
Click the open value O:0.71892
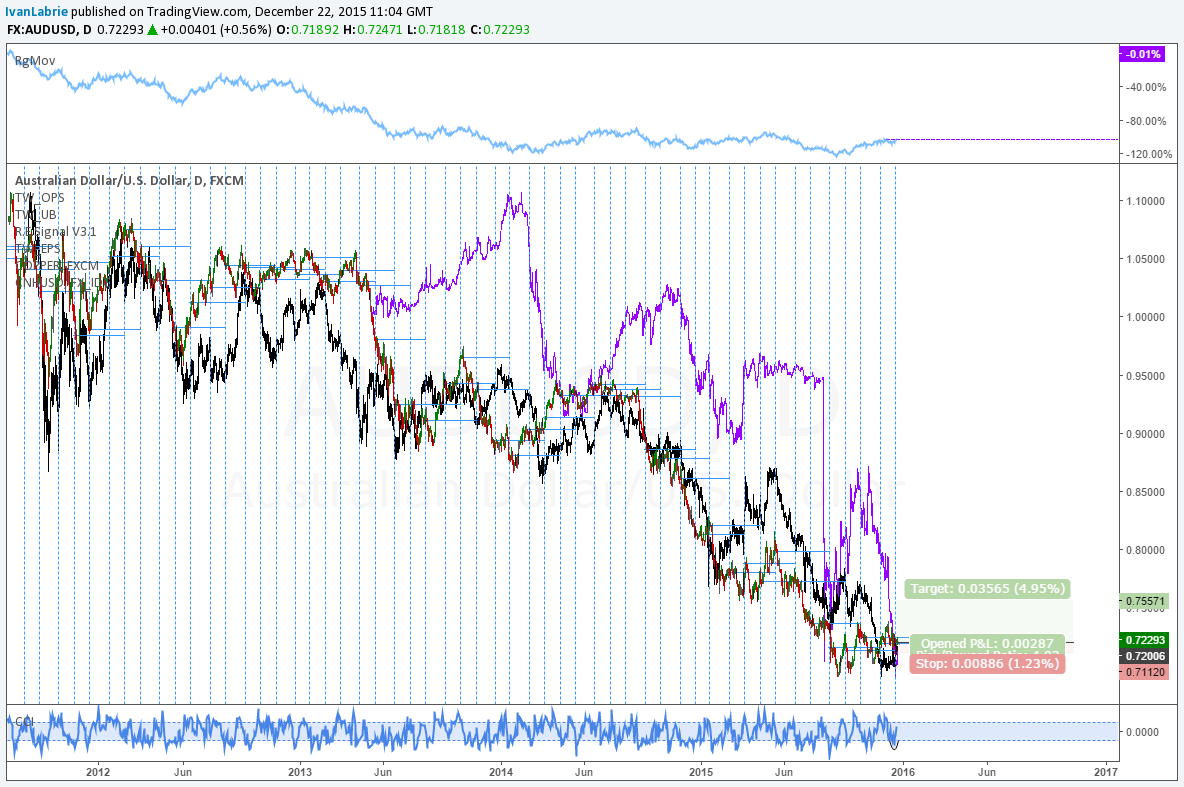pyautogui.click(x=308, y=29)
